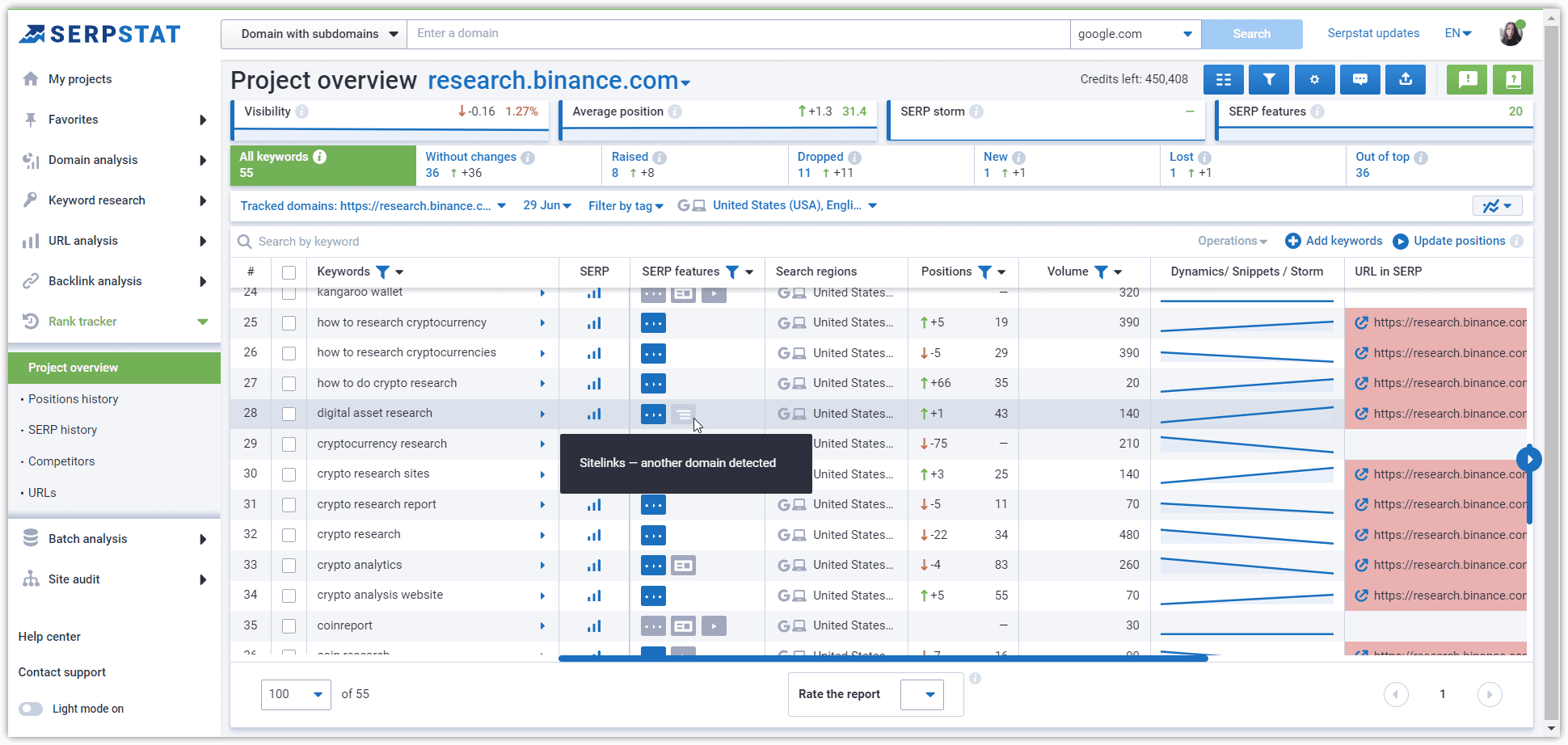The height and width of the screenshot is (745, 1568).
Task: Filter the SERP features column funnel icon
Action: (732, 272)
